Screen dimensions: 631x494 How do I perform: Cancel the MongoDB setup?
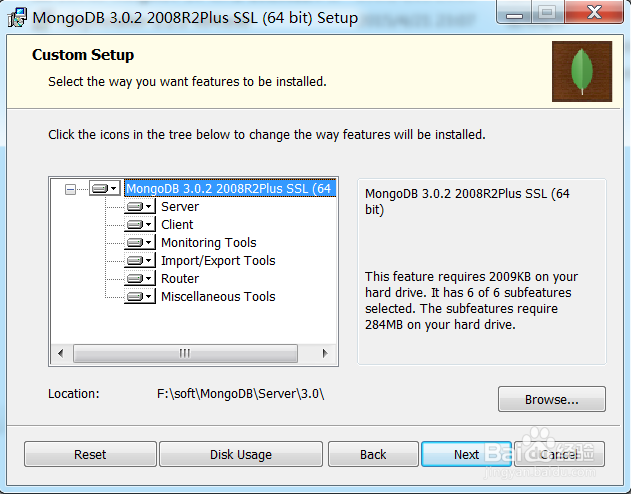pyautogui.click(x=559, y=454)
